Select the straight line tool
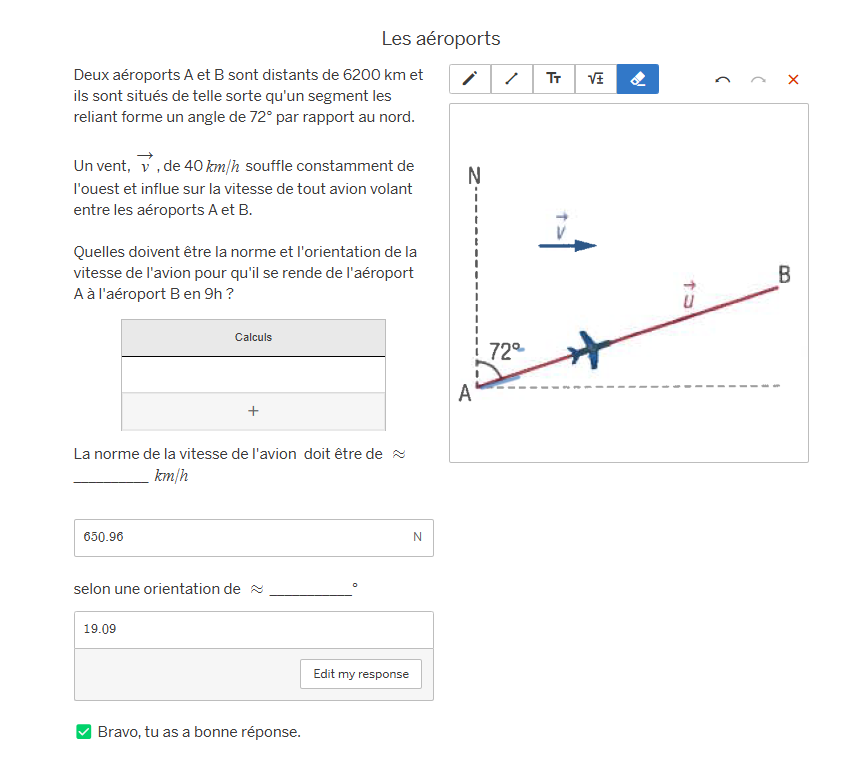This screenshot has width=853, height=772. click(512, 79)
